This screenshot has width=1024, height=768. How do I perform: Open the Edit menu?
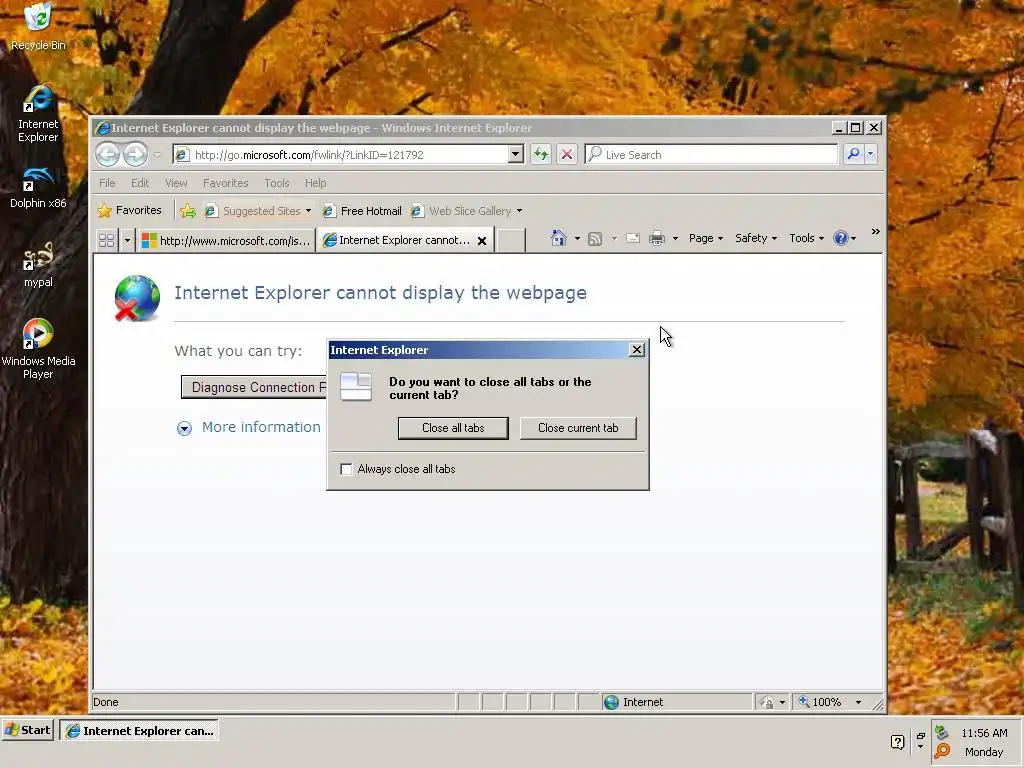140,183
